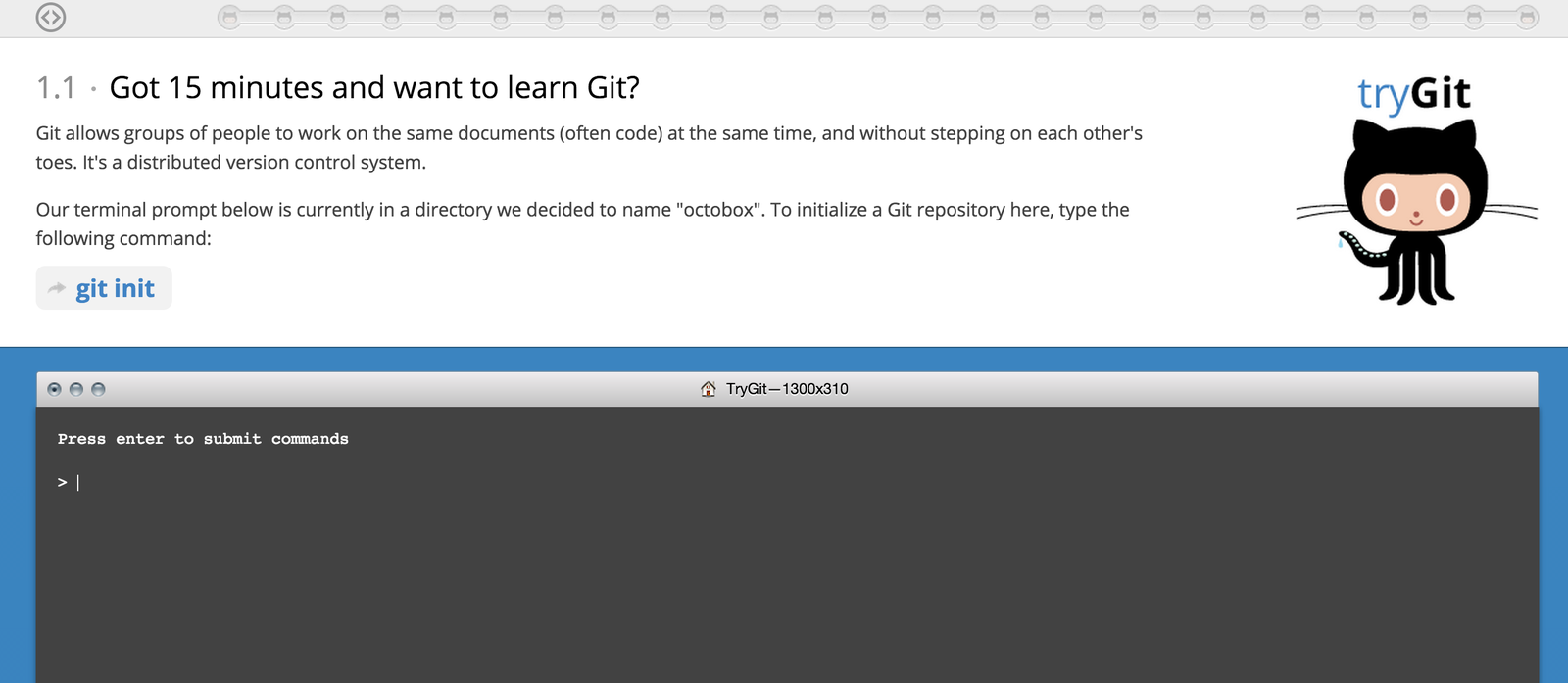
Task: Click the first octocat marker on progress bar
Action: tap(229, 17)
